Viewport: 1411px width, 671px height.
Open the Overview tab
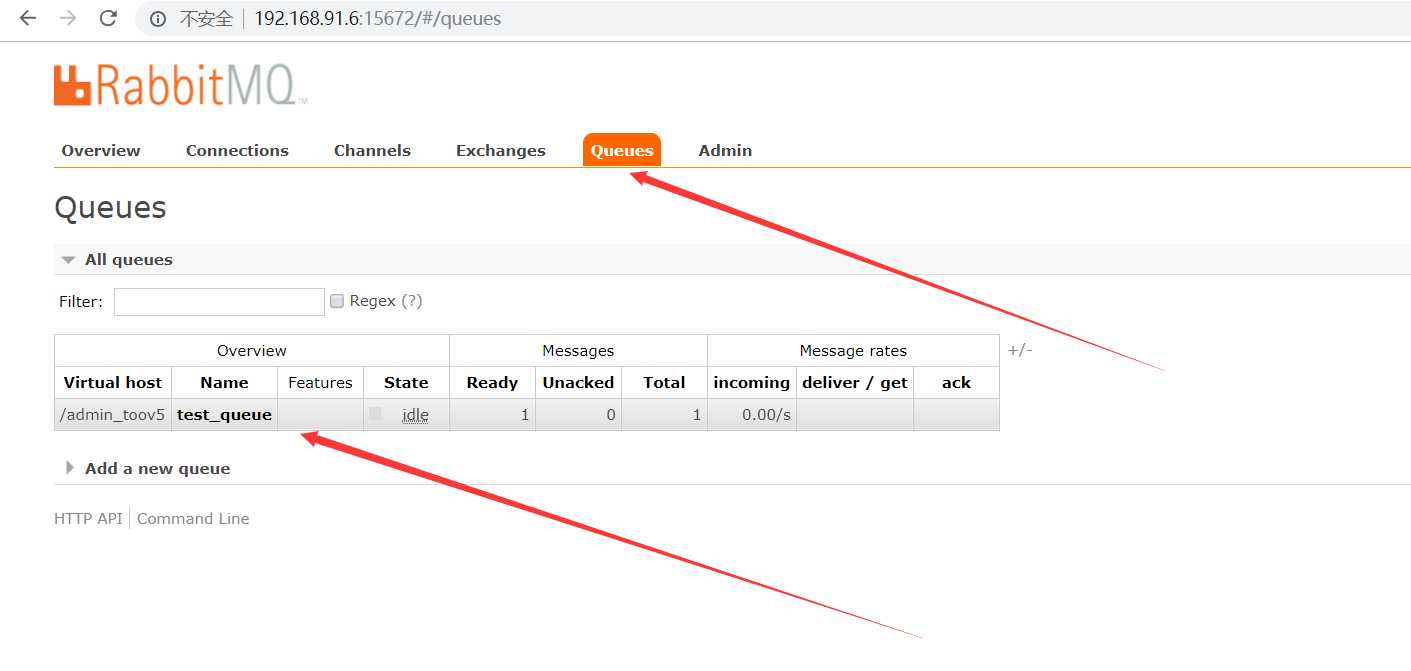coord(101,150)
